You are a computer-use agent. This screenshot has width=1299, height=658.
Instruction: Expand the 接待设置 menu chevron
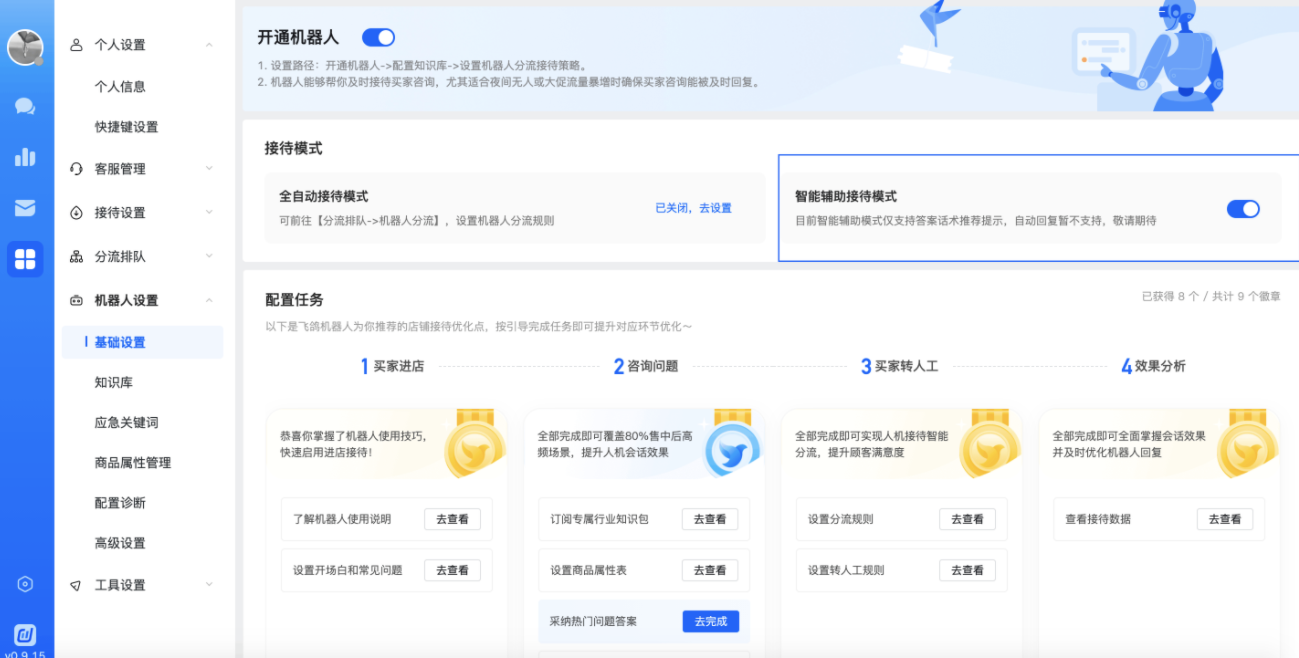point(209,212)
